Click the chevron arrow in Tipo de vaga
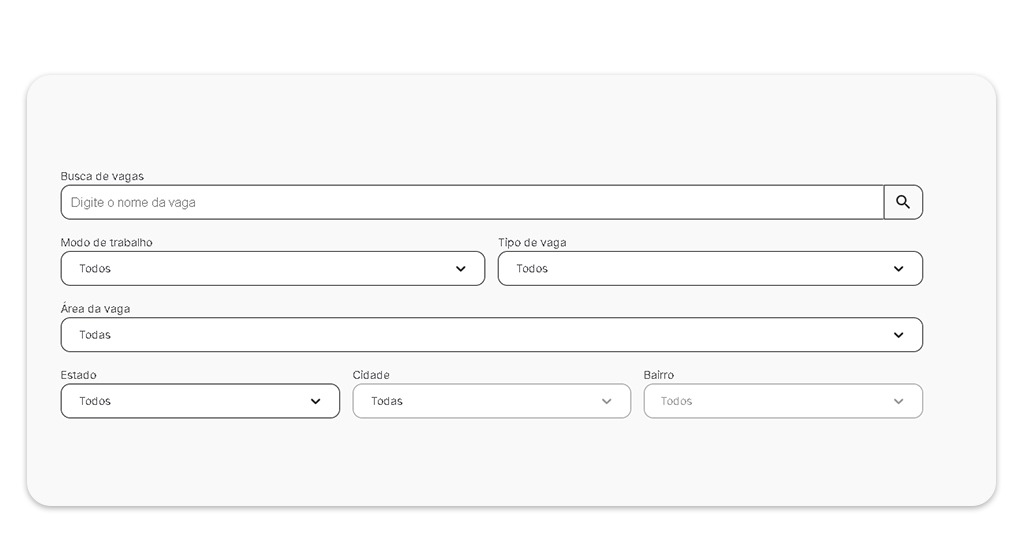Screen dimensions: 1024x536 tap(898, 269)
